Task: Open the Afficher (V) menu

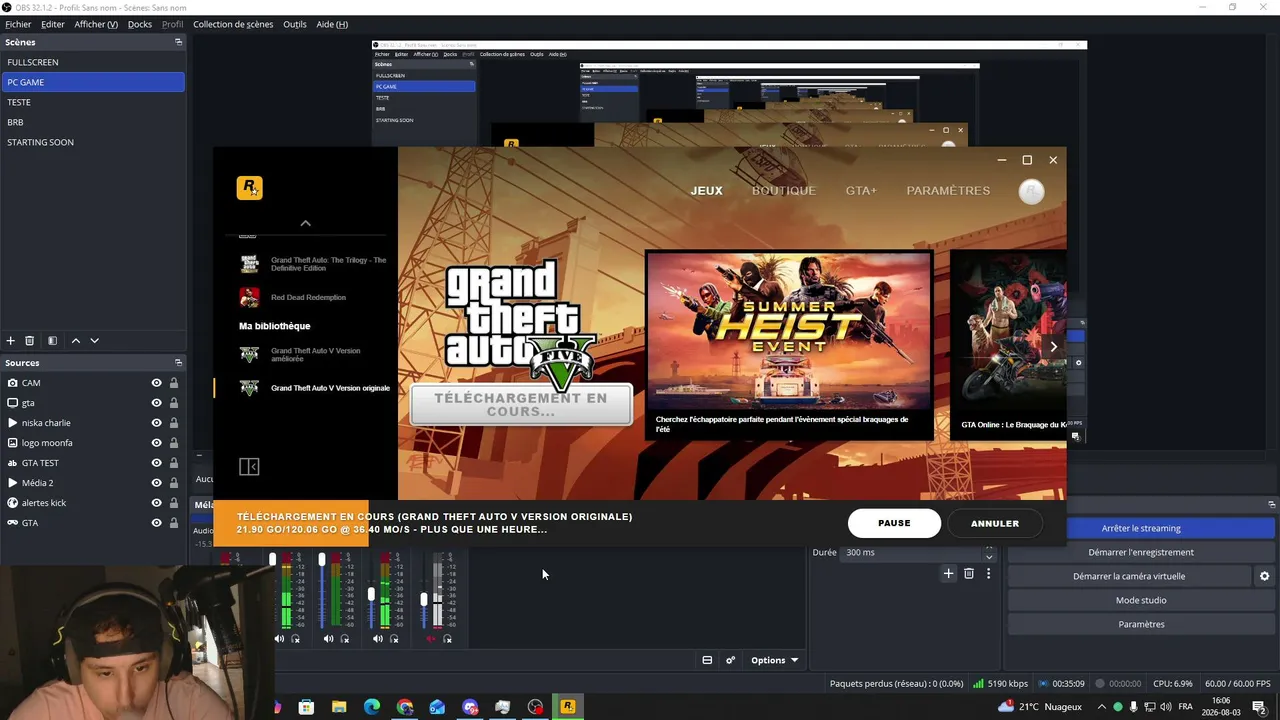Action: (96, 24)
